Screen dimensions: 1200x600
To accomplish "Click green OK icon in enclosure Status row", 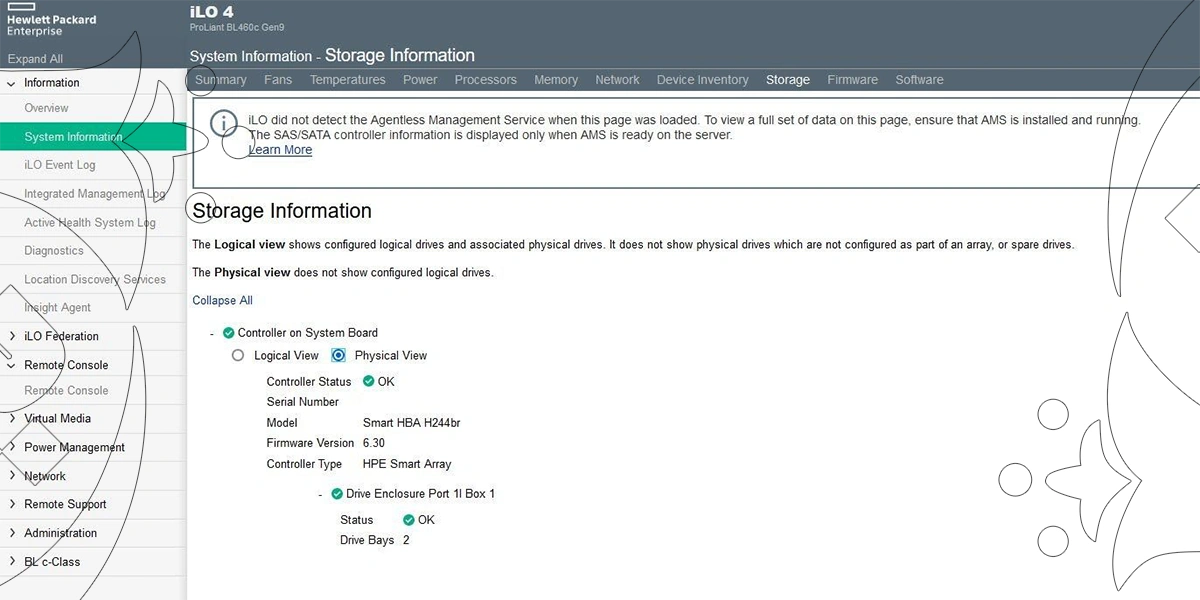I will point(408,520).
